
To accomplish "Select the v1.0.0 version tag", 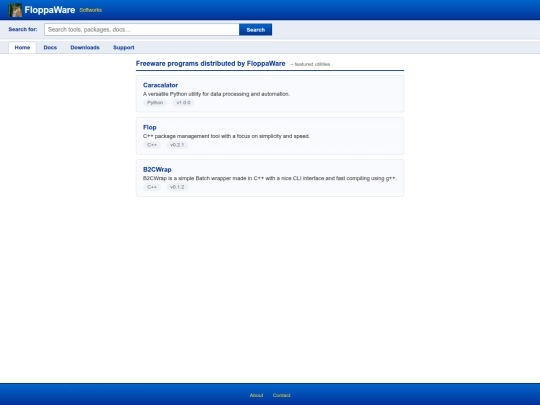I will (183, 103).
